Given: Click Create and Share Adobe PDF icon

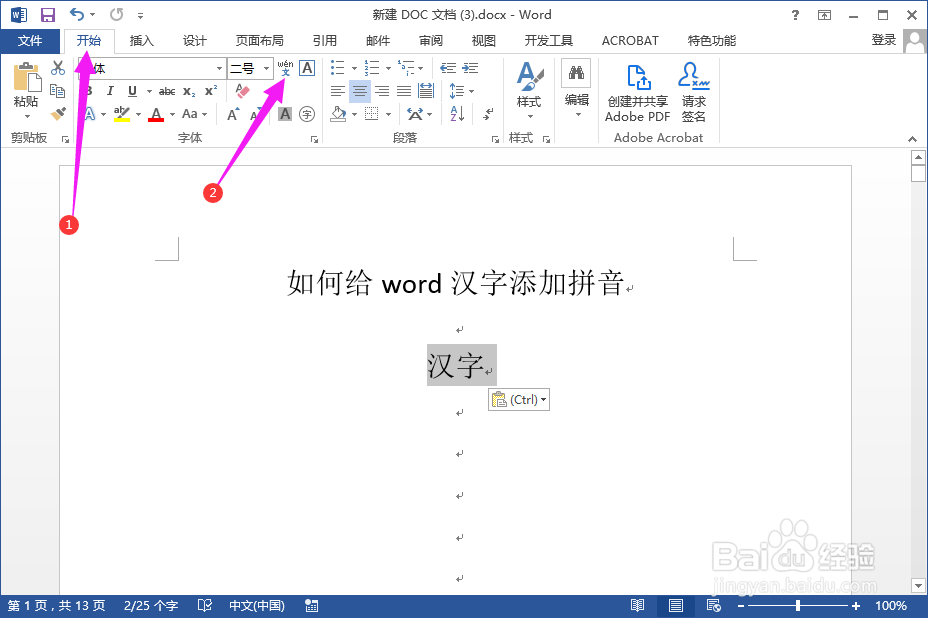Looking at the screenshot, I should pyautogui.click(x=637, y=93).
